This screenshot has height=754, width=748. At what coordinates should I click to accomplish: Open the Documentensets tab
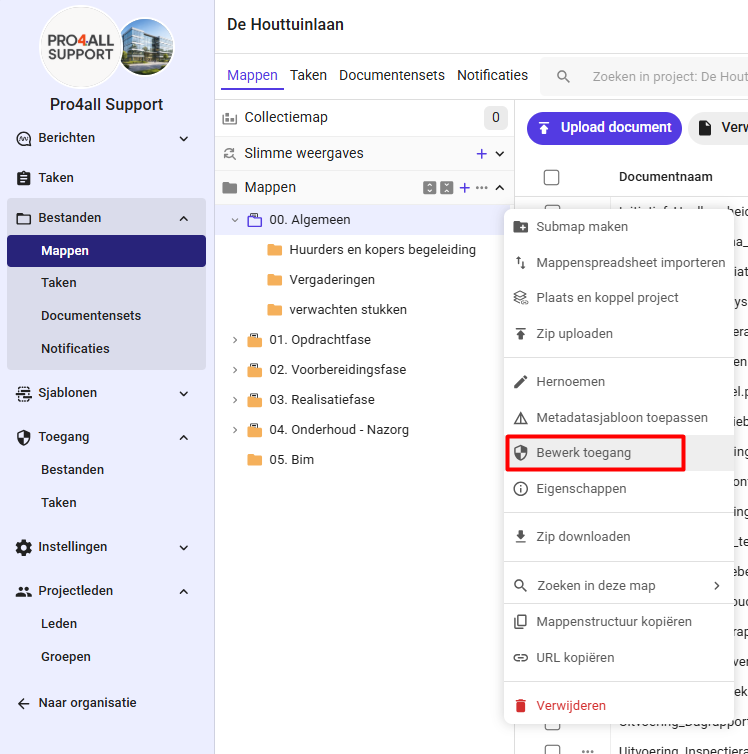click(x=392, y=75)
